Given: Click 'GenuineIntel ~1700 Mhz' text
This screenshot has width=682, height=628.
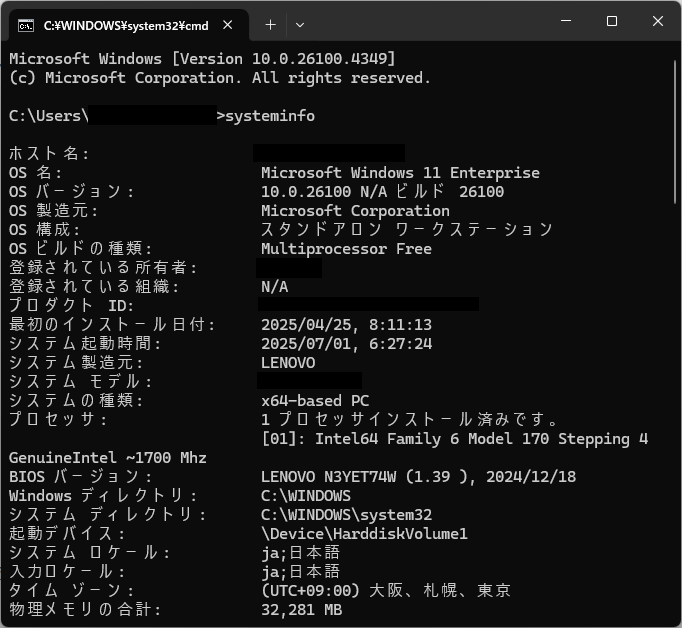Looking at the screenshot, I should point(108,458).
